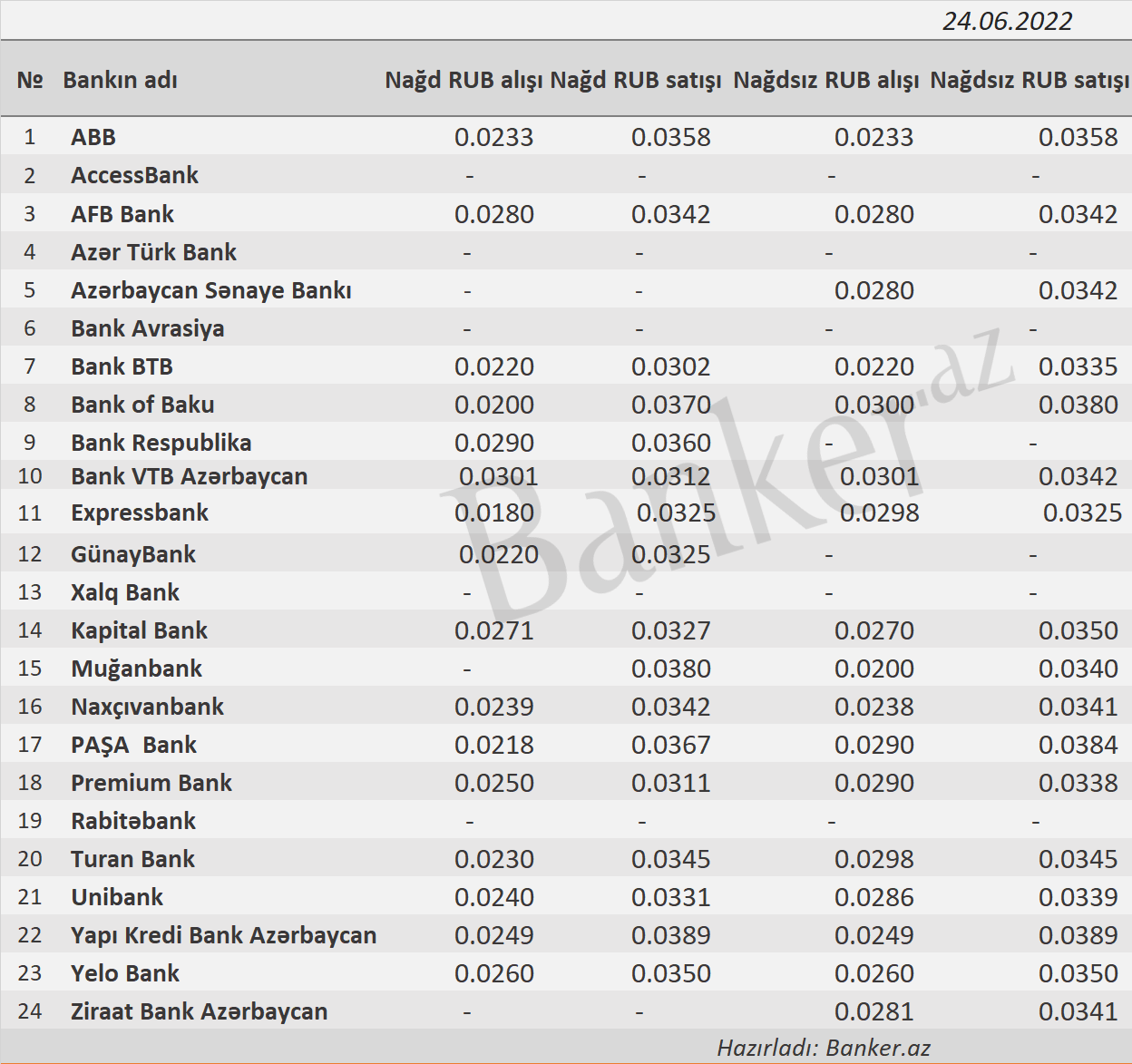Viewport: 1132px width, 1064px height.
Task: Select the 'Bankın adı' column header
Action: (120, 80)
